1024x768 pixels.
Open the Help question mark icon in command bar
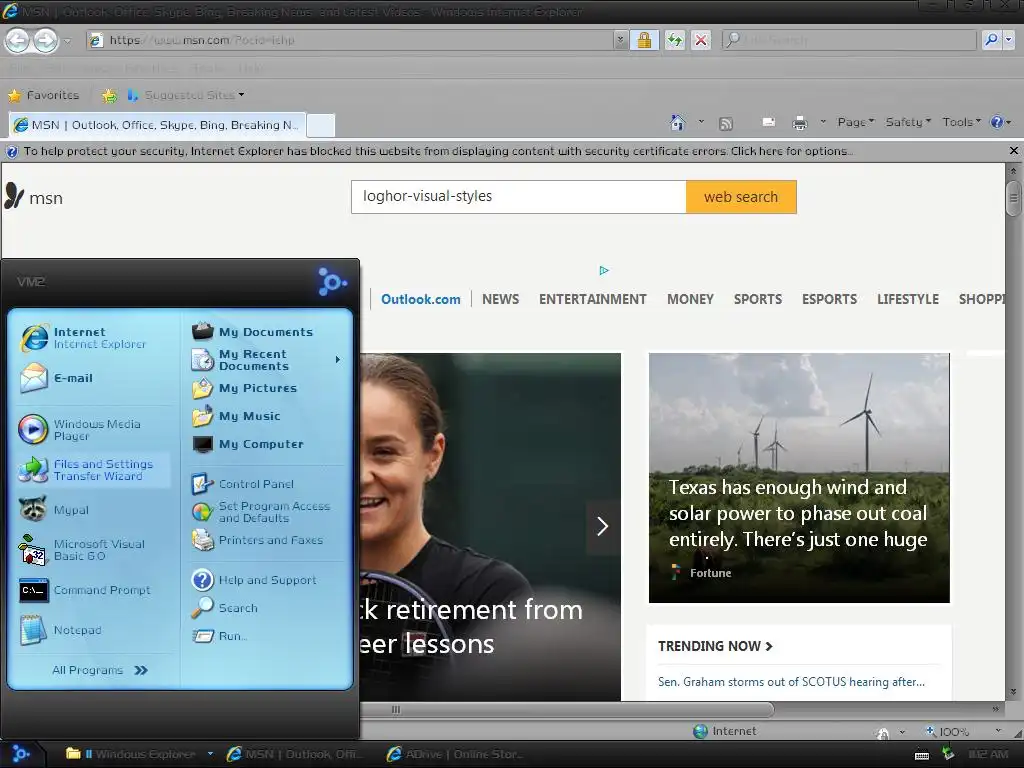coord(997,122)
